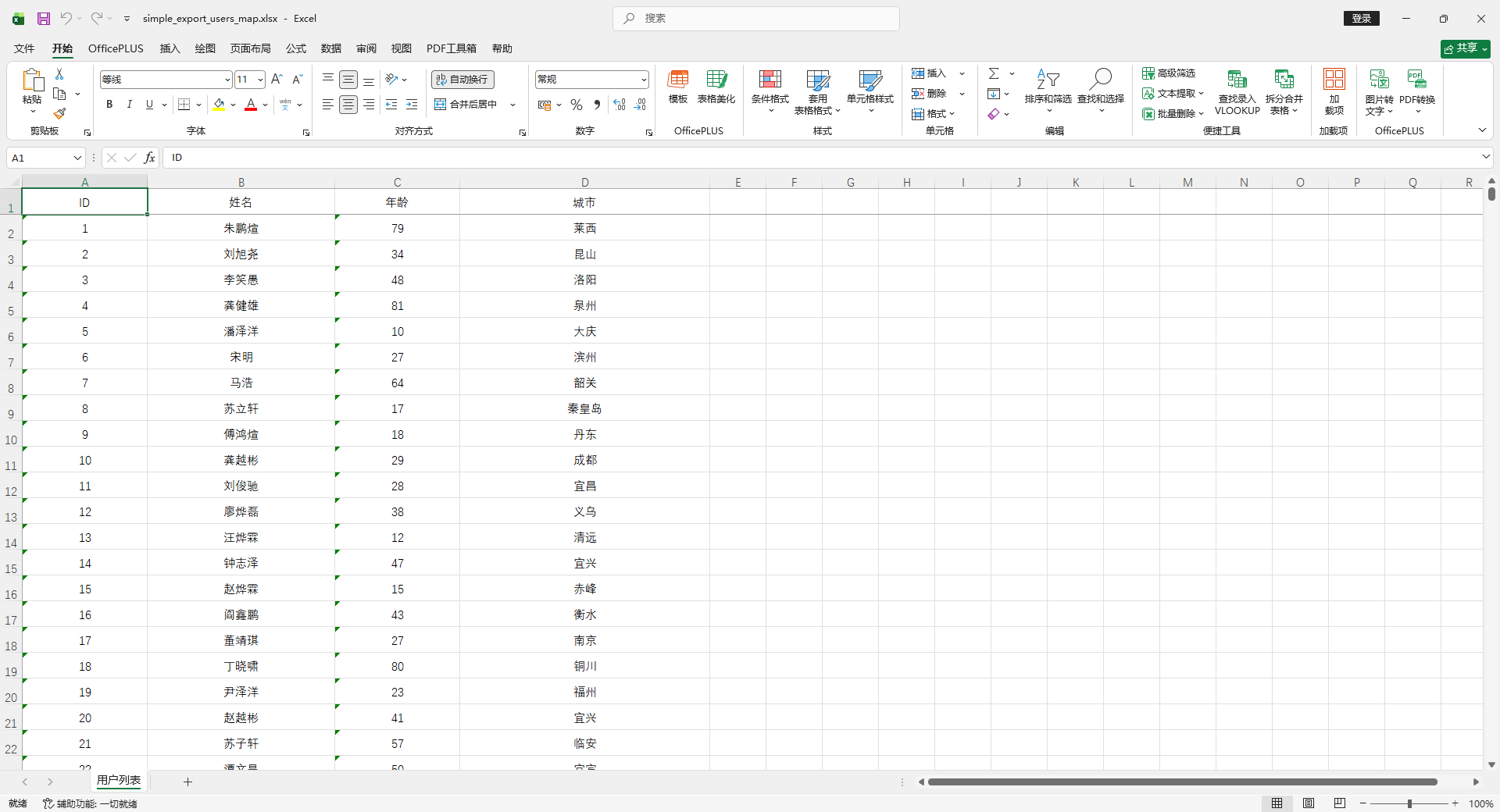Click the AutoSum sigma icon

pos(994,73)
